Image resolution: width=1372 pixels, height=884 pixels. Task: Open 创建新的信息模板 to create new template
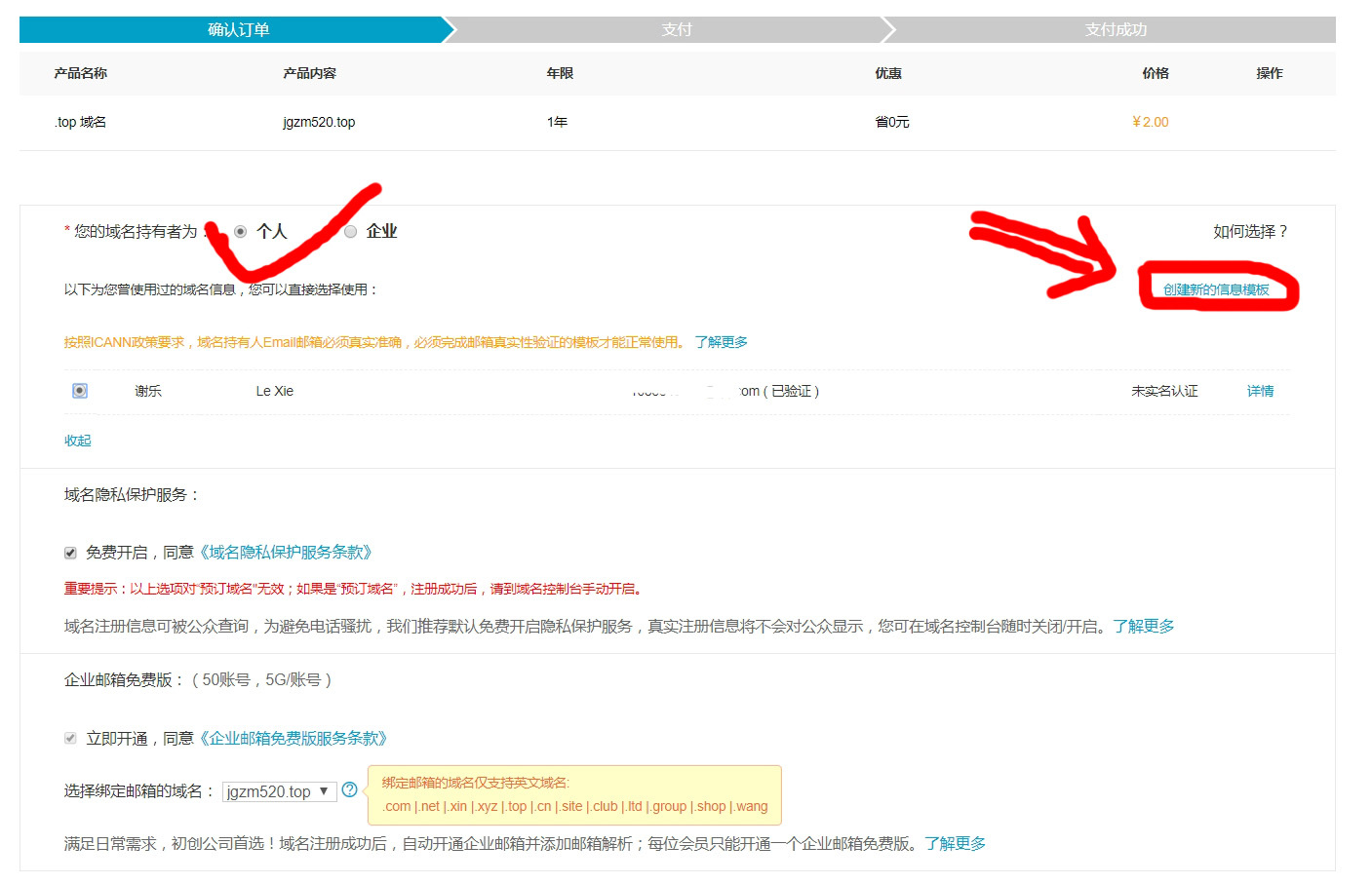pyautogui.click(x=1220, y=288)
